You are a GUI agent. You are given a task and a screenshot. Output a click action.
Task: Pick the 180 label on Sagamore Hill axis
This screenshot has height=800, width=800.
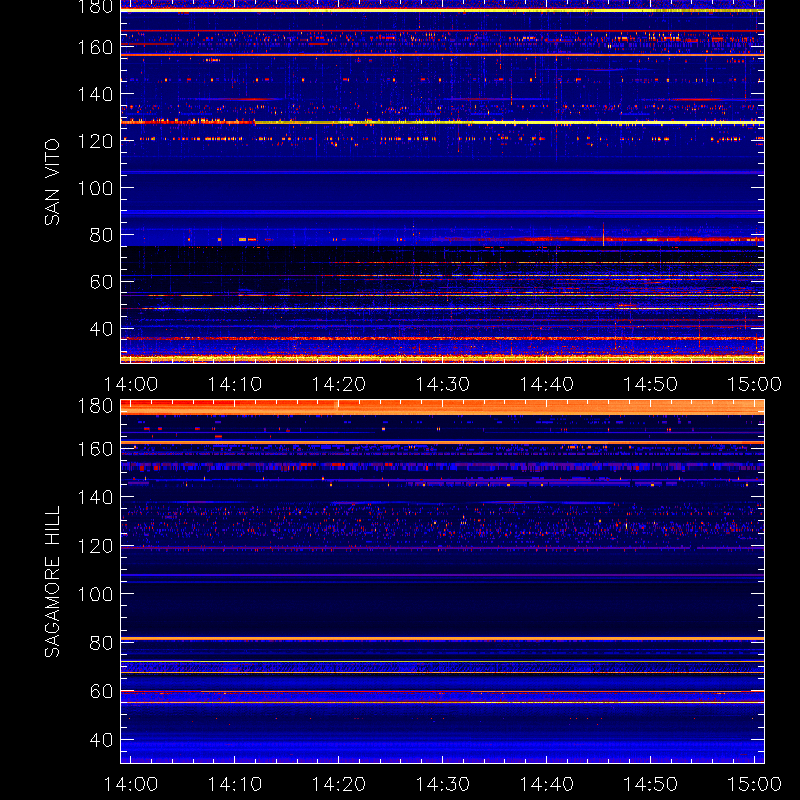coord(95,406)
